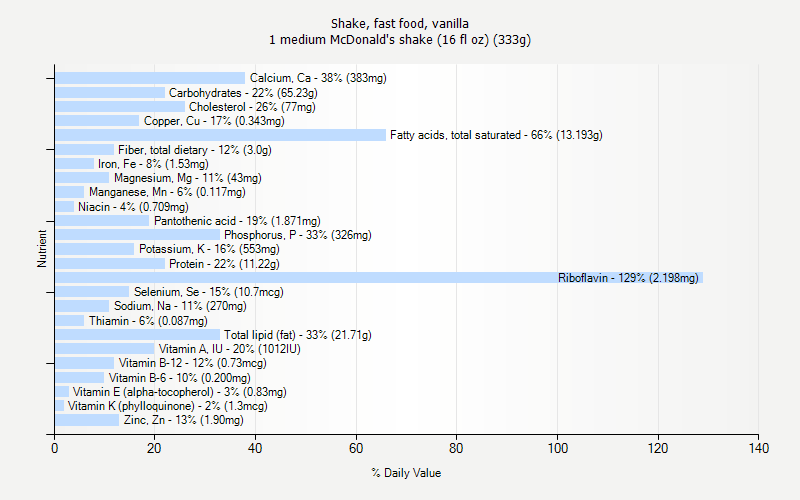Click the Selenium, Se 15% label
Viewport: 800px width, 500px height.
(209, 292)
